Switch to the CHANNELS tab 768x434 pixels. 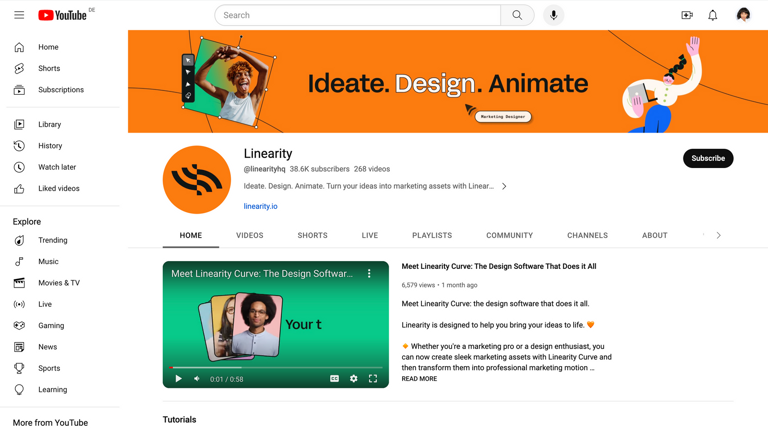pos(587,236)
